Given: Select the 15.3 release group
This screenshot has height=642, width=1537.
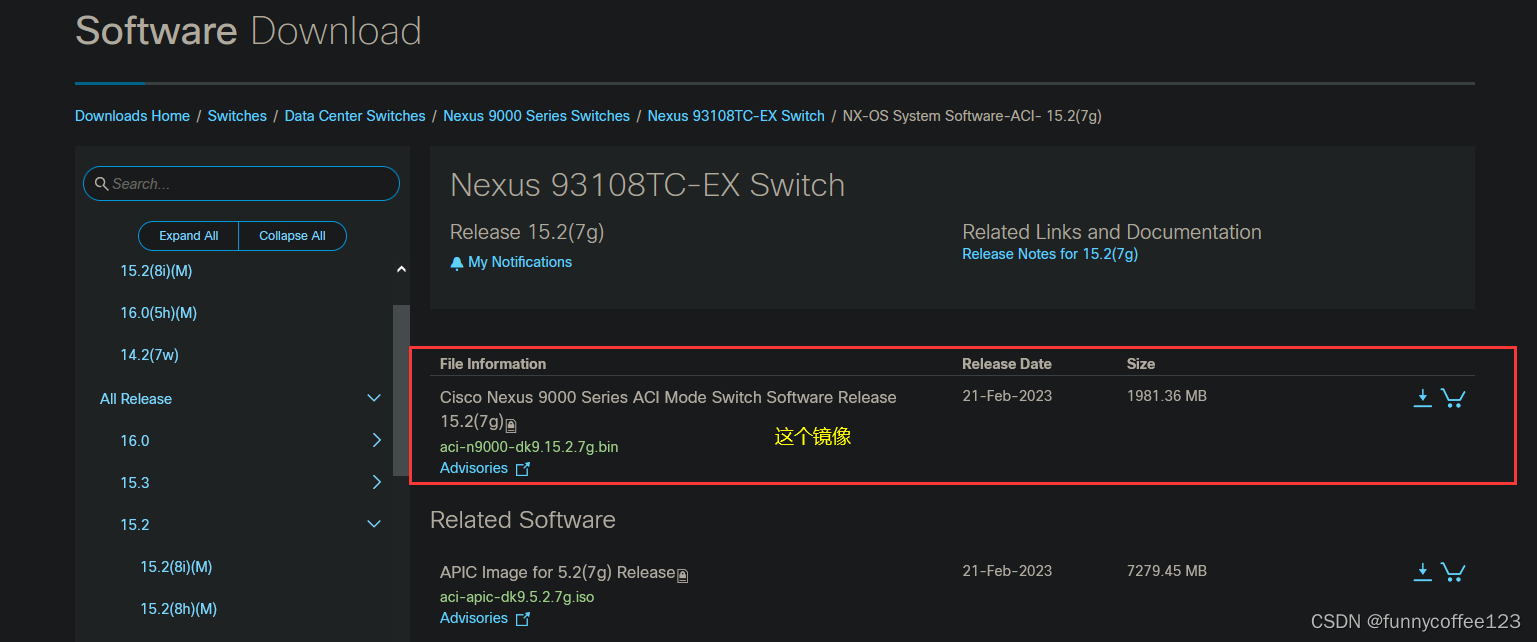Looking at the screenshot, I should (135, 483).
